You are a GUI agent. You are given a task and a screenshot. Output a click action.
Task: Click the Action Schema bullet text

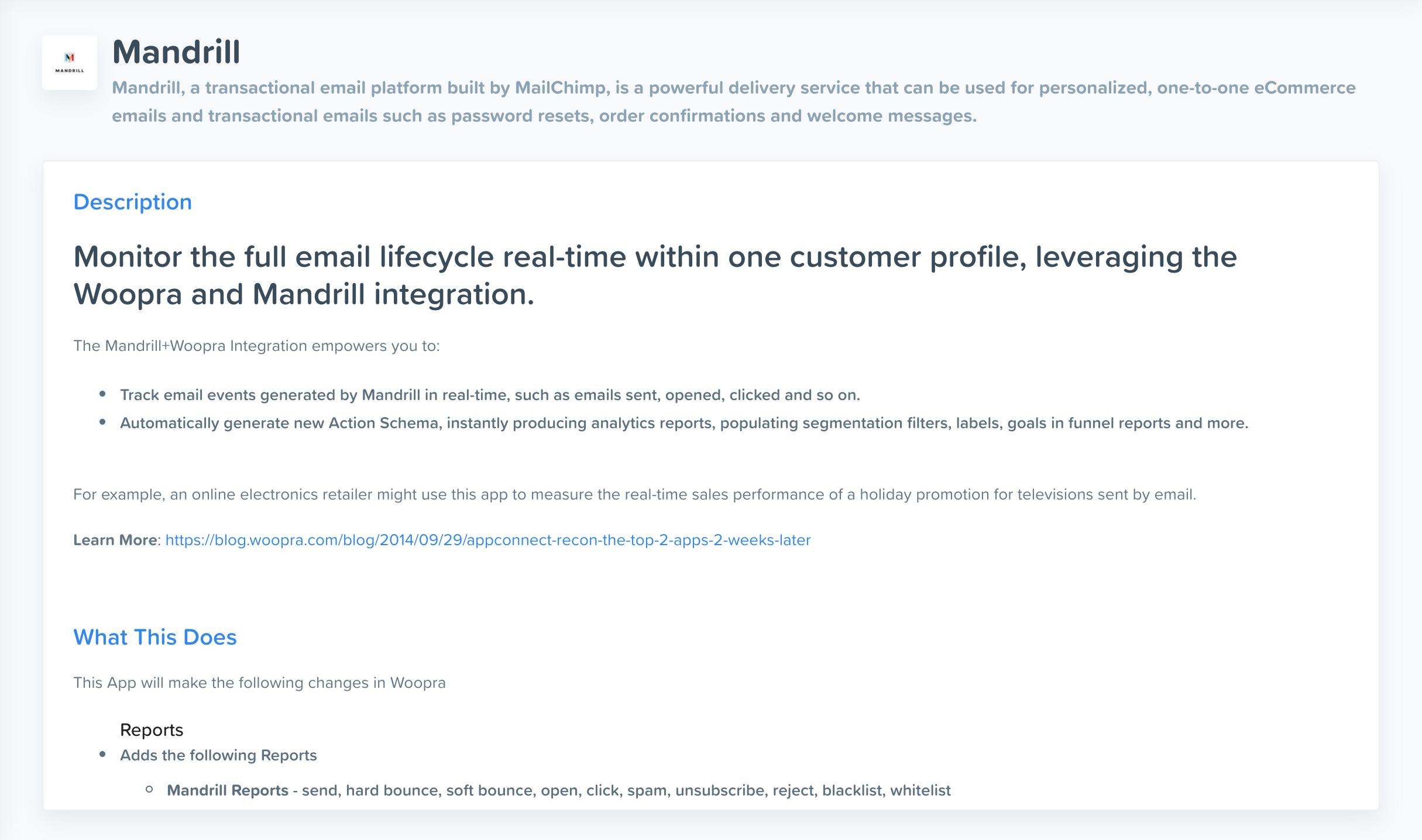point(684,423)
